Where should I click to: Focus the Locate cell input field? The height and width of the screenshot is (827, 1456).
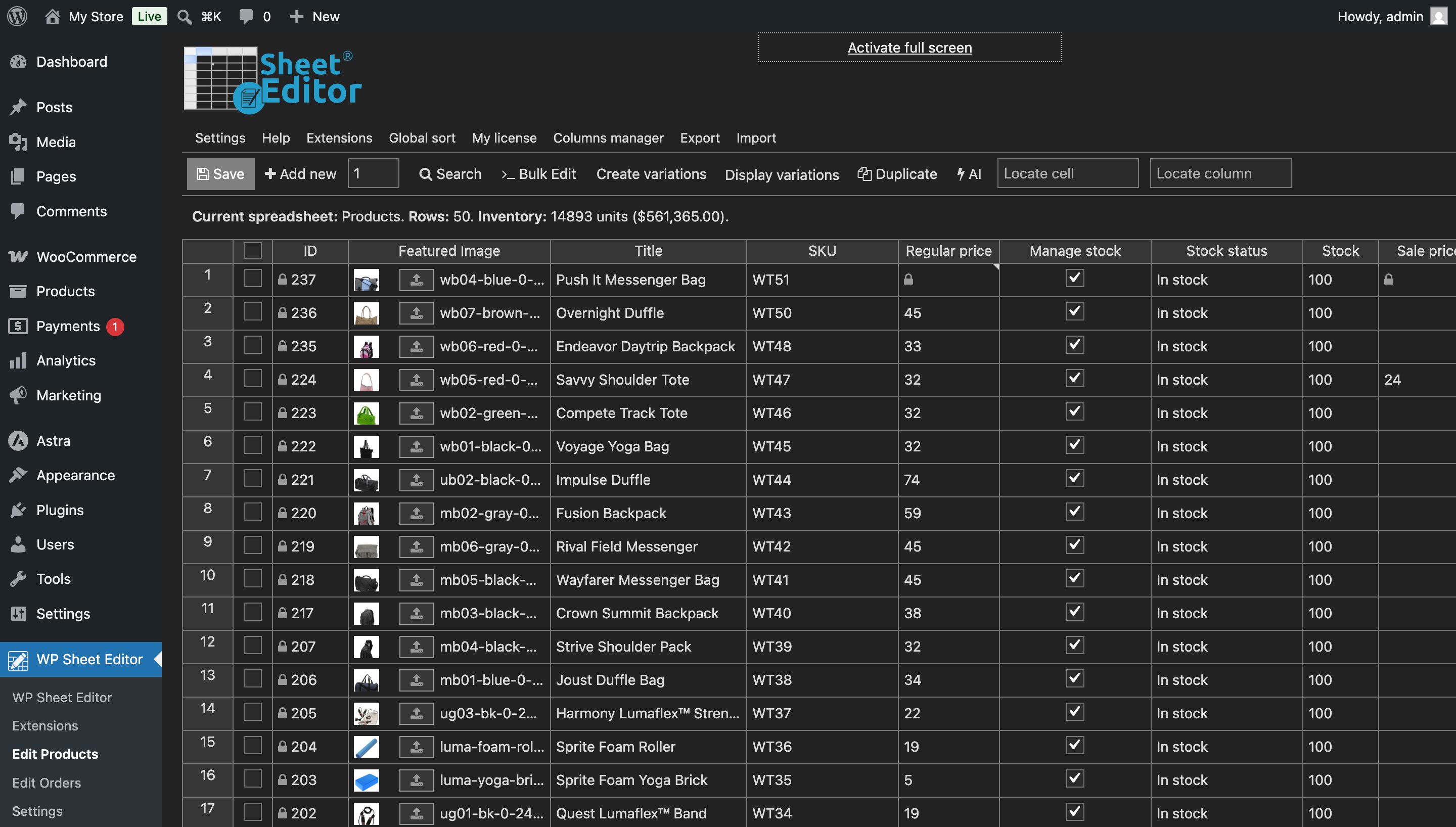pos(1068,173)
